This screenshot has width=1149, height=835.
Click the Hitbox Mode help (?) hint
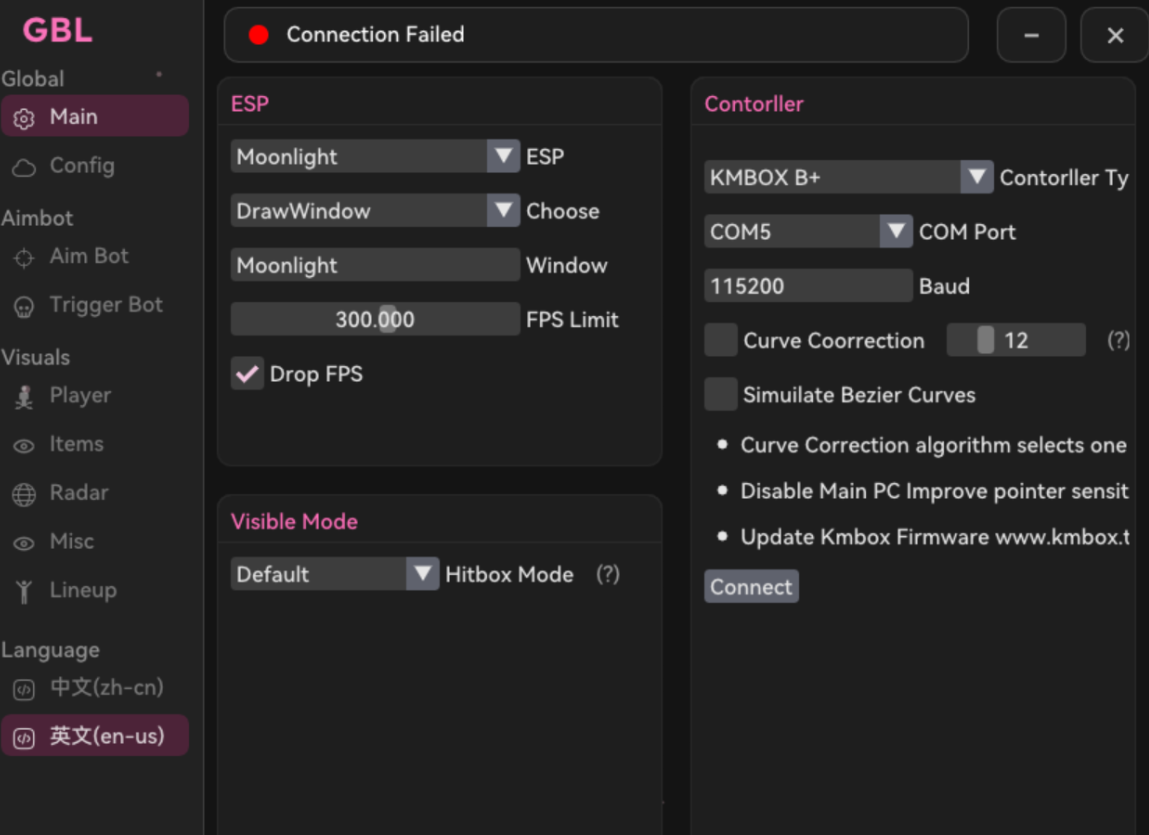tap(607, 574)
